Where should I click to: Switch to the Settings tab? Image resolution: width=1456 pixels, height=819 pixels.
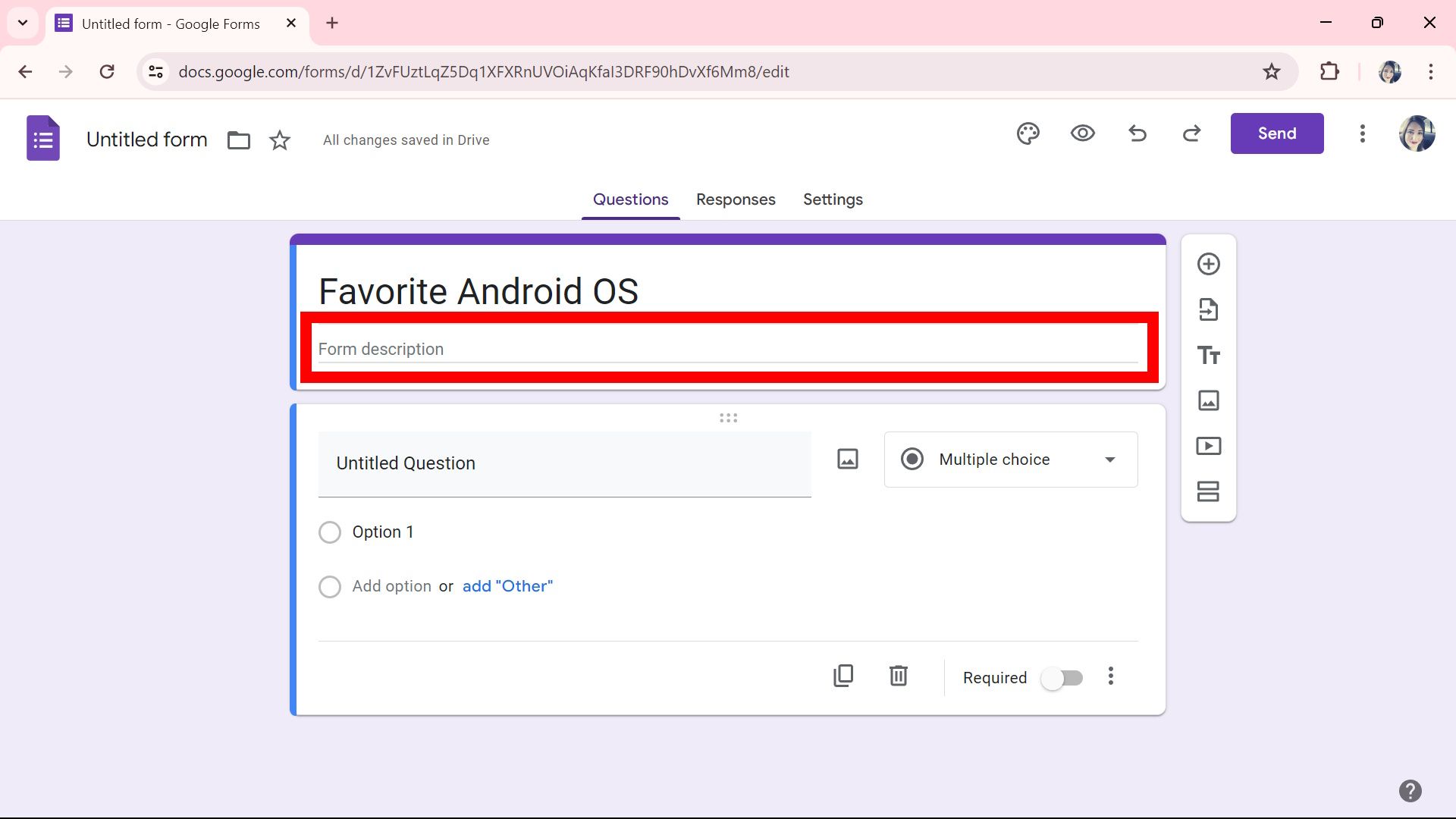[x=833, y=199]
